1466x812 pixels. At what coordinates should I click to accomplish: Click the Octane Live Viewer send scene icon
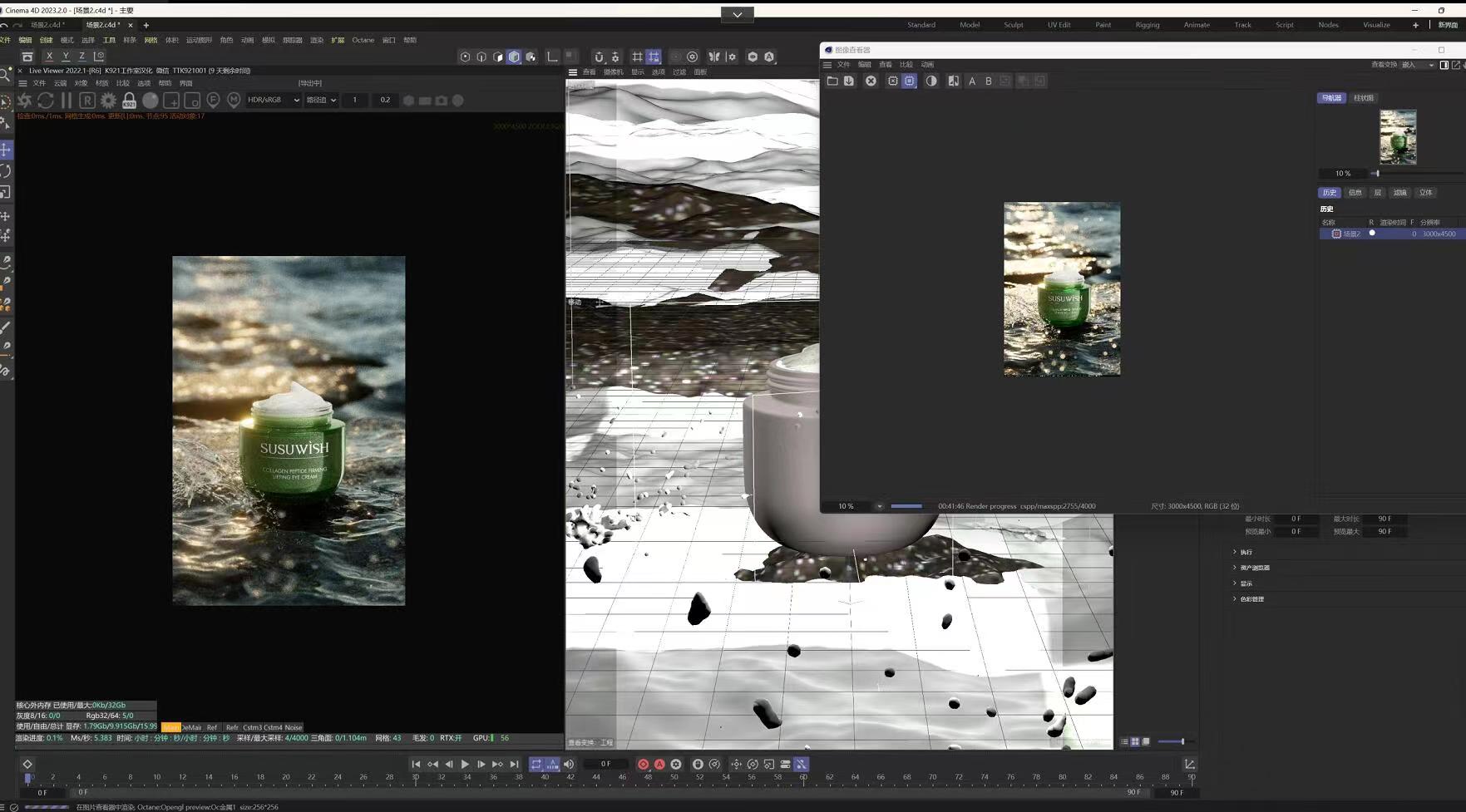[24, 101]
